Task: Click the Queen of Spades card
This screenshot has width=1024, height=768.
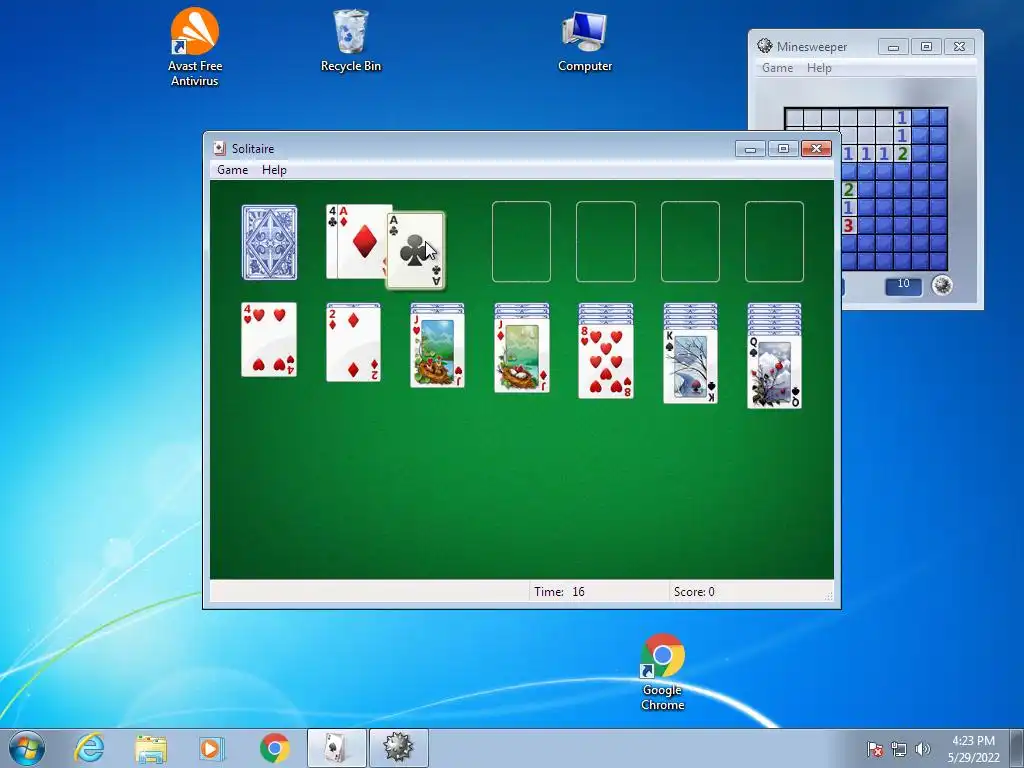Action: [775, 371]
